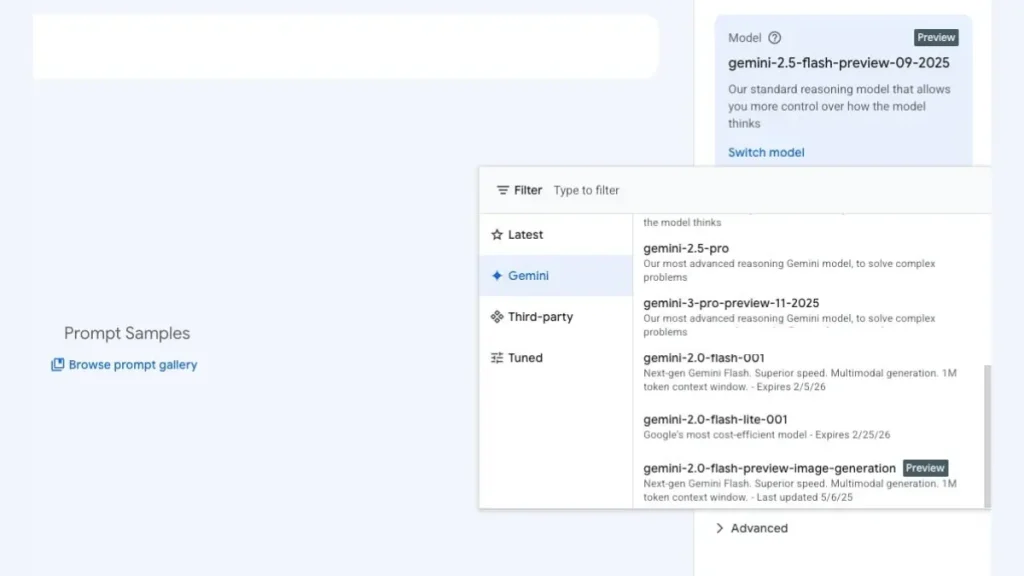
Task: Choose gemini-2.0-flash-preview-image-generation model
Action: tap(769, 468)
